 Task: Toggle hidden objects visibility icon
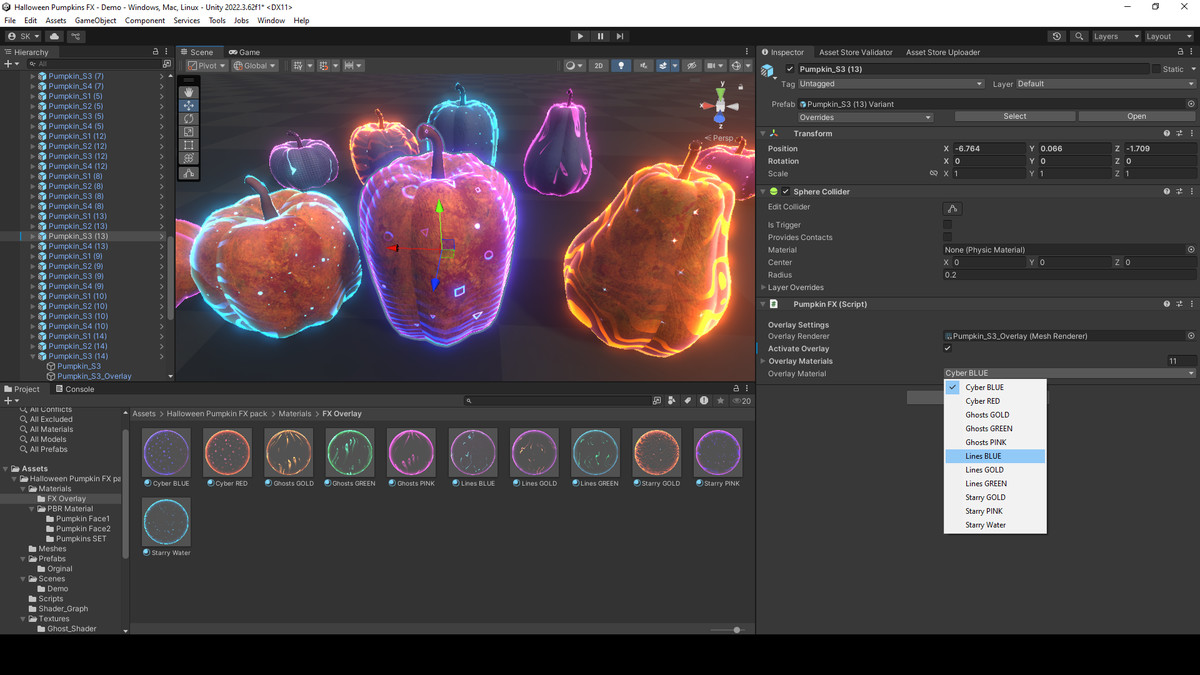tap(691, 66)
